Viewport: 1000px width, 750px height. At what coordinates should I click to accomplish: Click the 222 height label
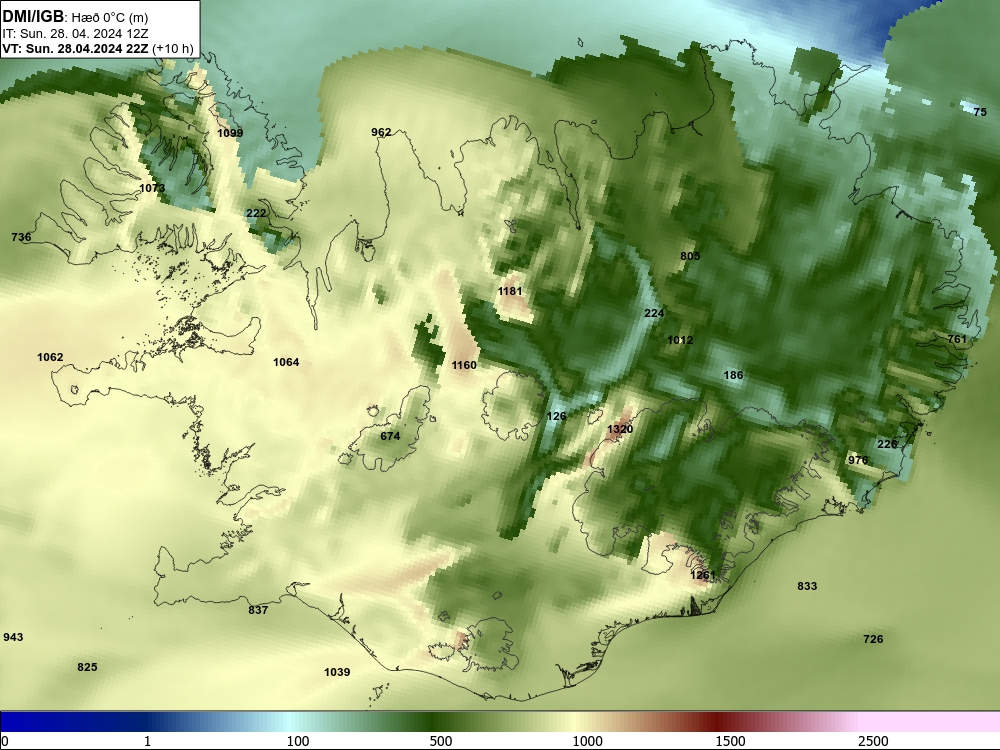pyautogui.click(x=256, y=212)
